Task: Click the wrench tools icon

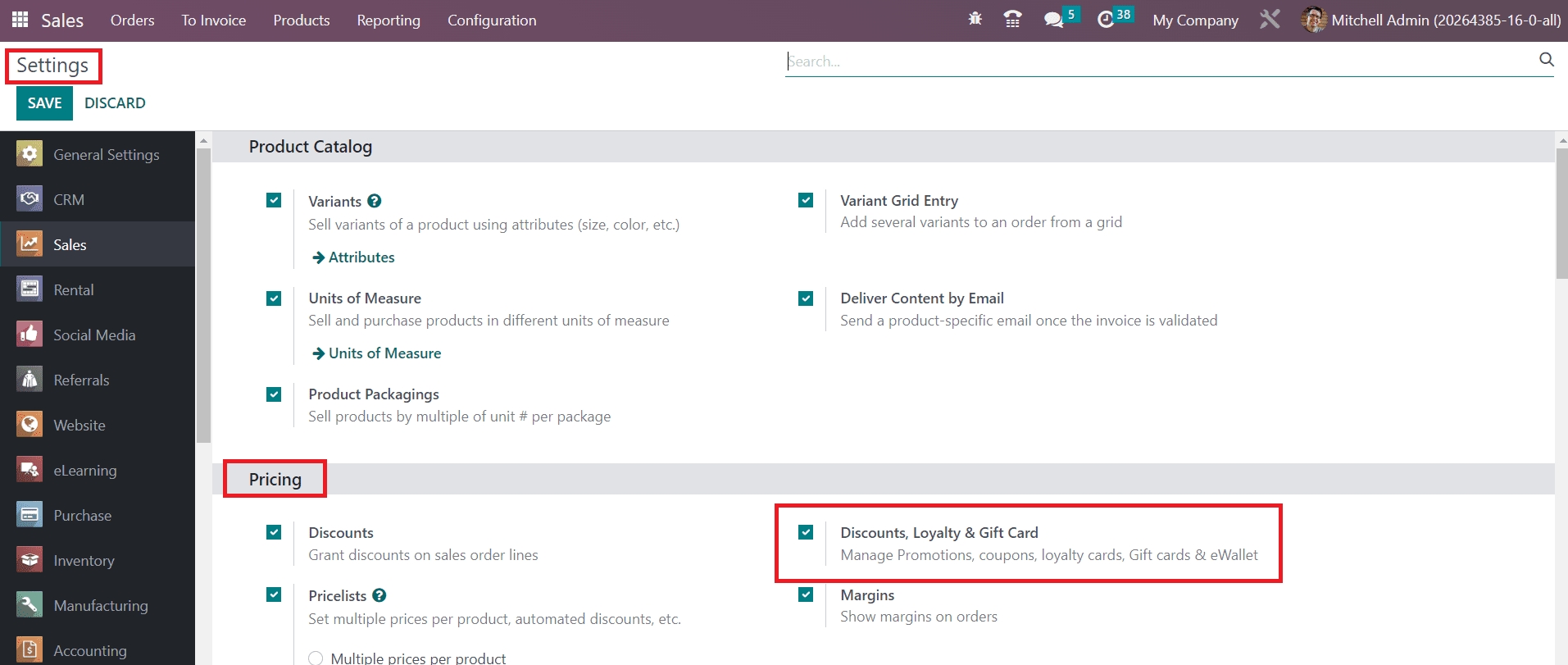Action: 1270,20
